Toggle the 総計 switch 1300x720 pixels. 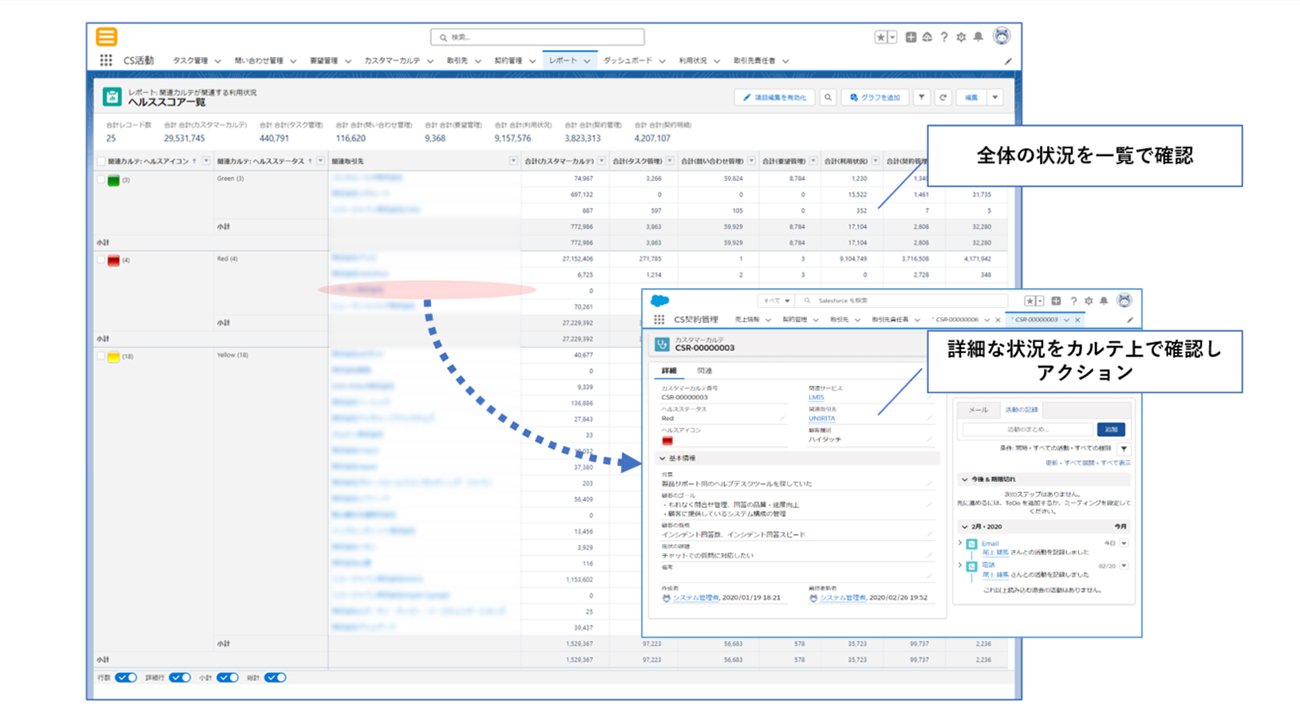click(275, 677)
